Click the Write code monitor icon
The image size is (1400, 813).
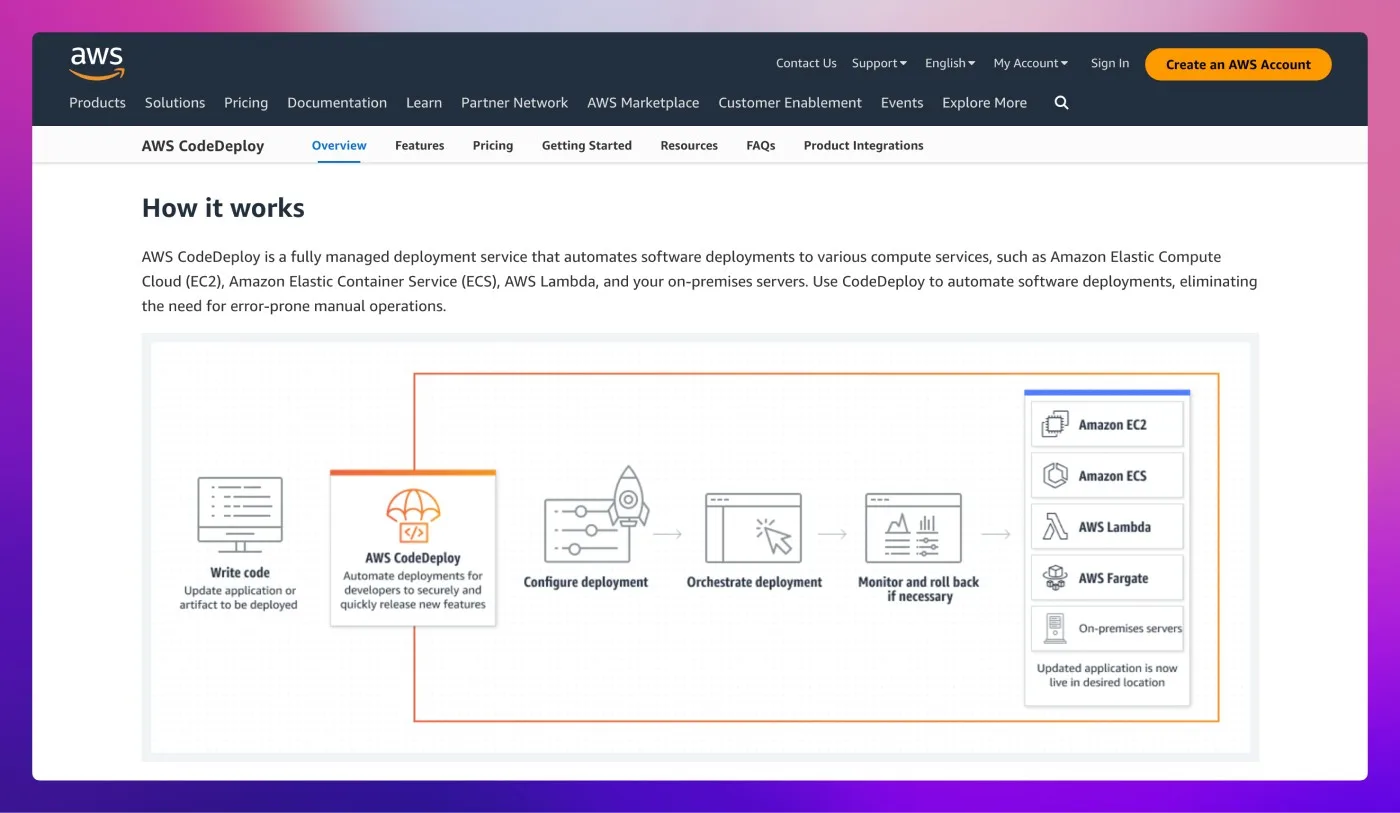coord(240,515)
